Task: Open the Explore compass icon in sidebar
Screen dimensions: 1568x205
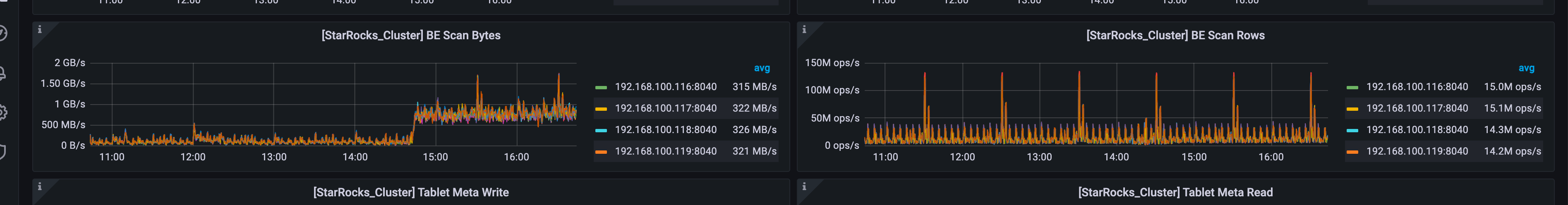Action: pos(2,33)
